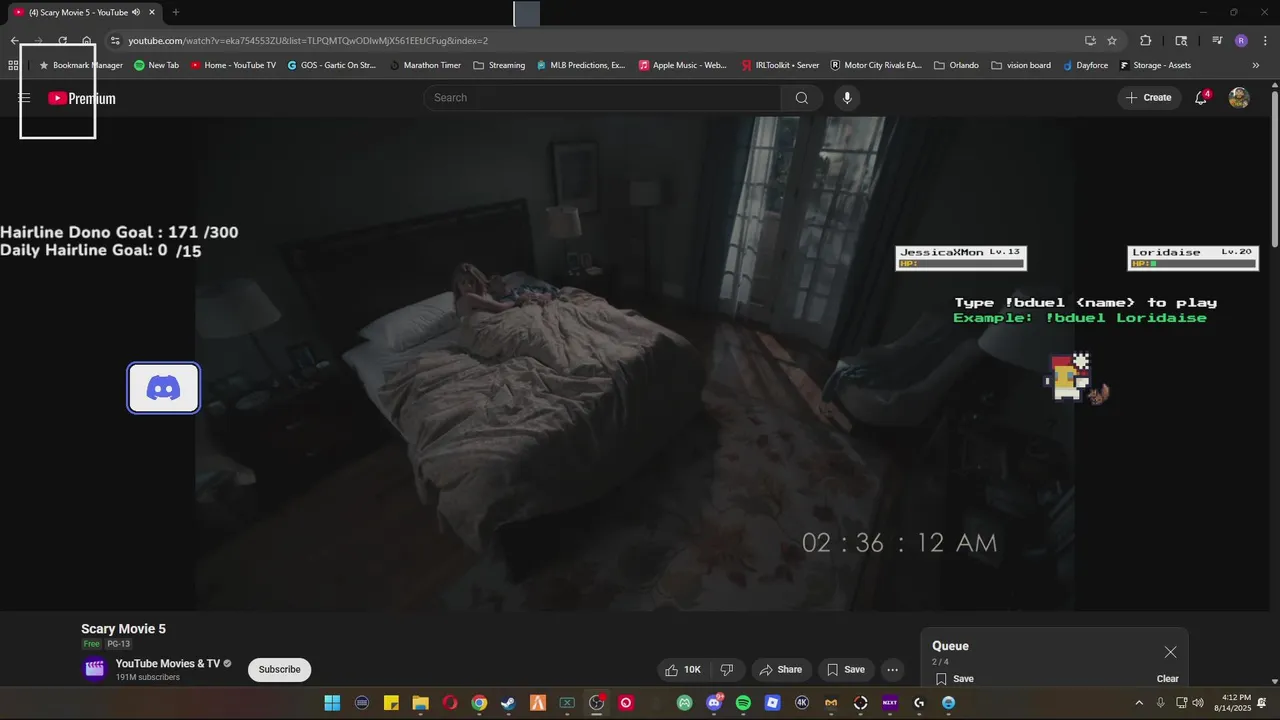1280x720 pixels.
Task: Open Roblox from taskbar
Action: tap(772, 703)
